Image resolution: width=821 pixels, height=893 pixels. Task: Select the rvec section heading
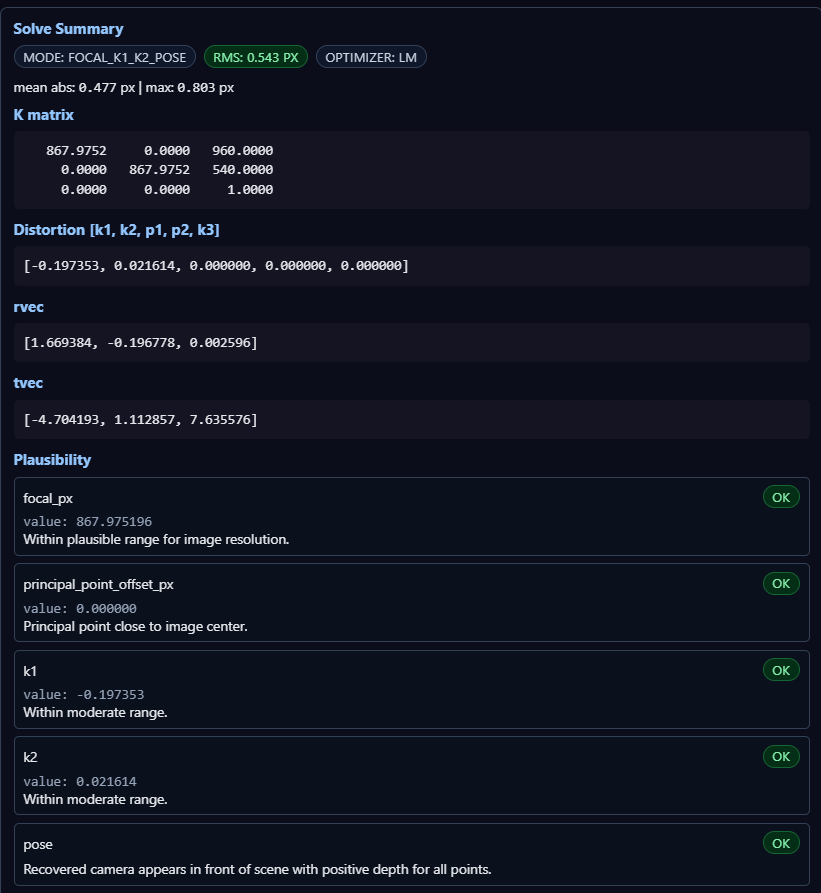[x=28, y=307]
